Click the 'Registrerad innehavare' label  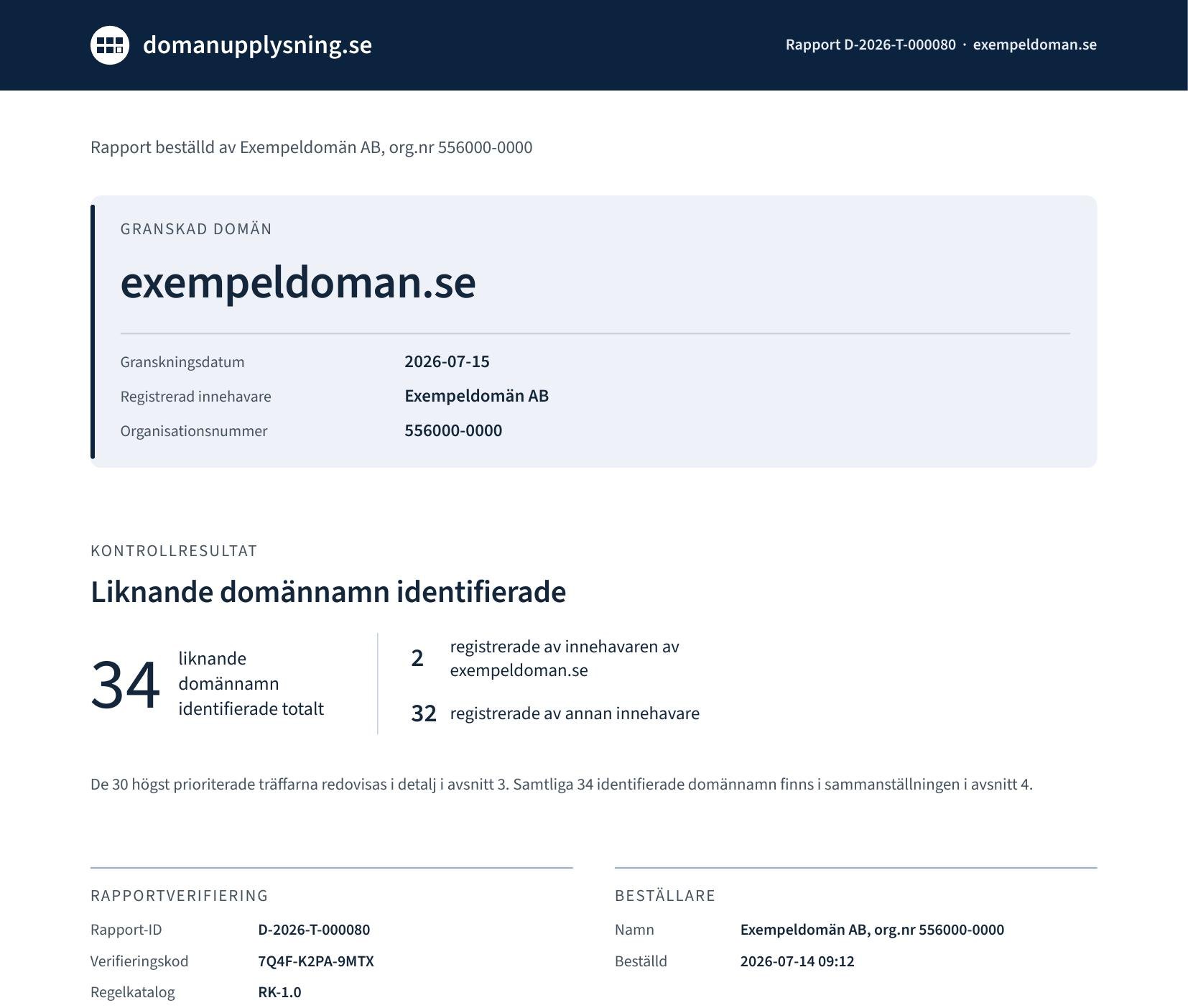pyautogui.click(x=196, y=397)
